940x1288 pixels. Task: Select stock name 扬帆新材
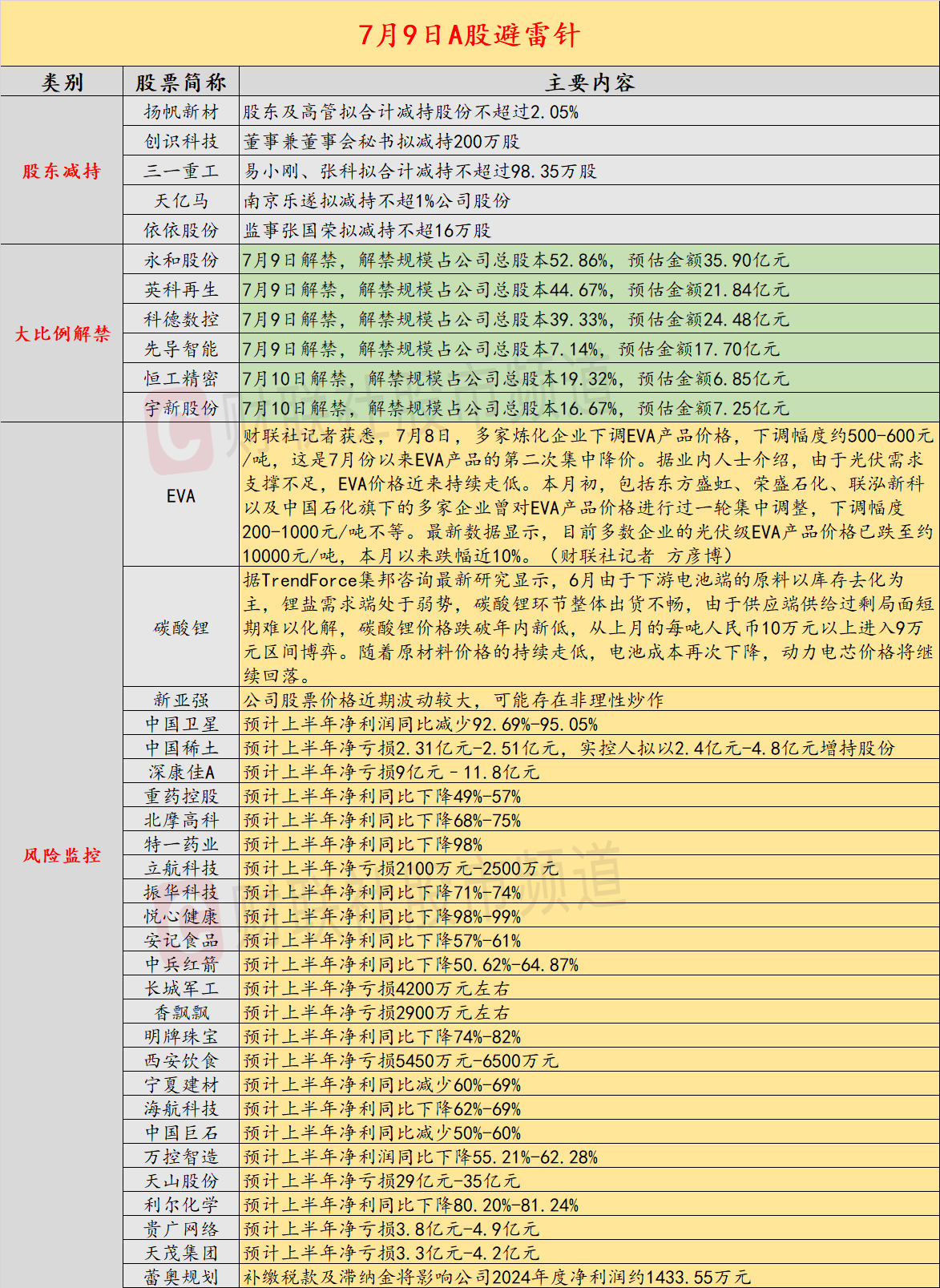click(181, 112)
